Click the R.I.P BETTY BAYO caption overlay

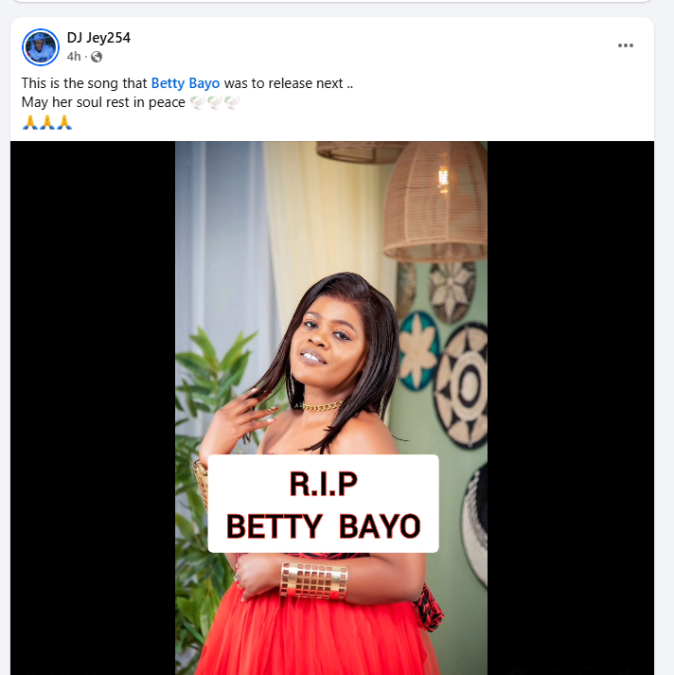[x=323, y=503]
